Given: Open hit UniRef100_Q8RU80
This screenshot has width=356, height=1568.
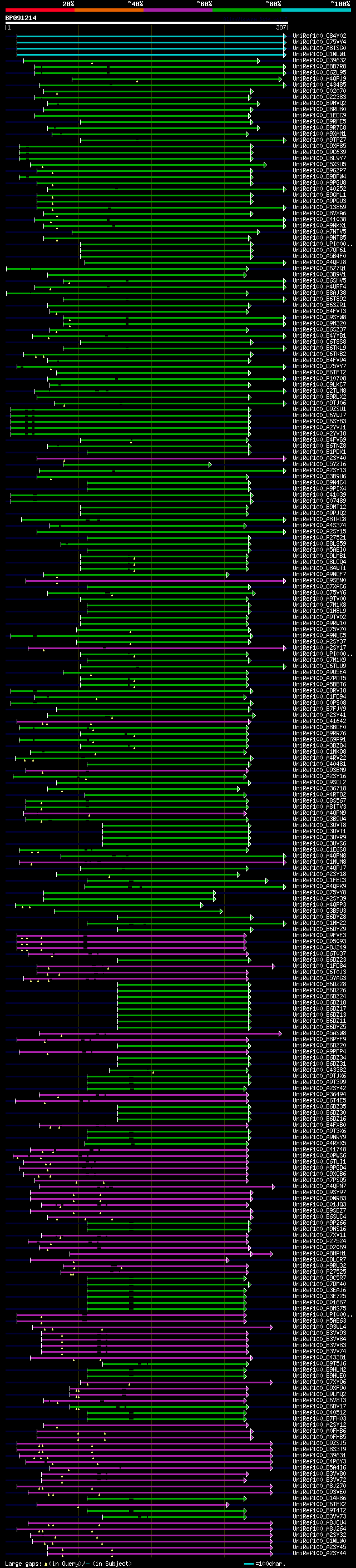Looking at the screenshot, I should [319, 110].
